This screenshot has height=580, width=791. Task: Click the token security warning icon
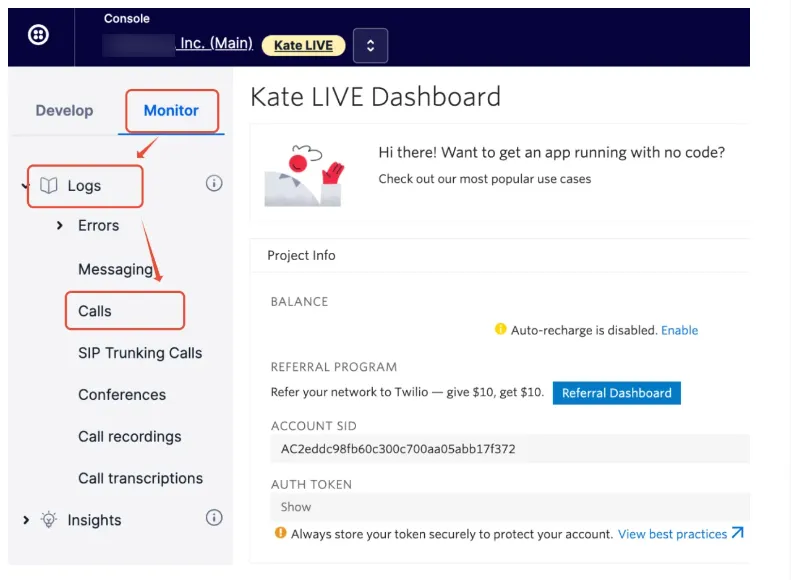point(280,533)
